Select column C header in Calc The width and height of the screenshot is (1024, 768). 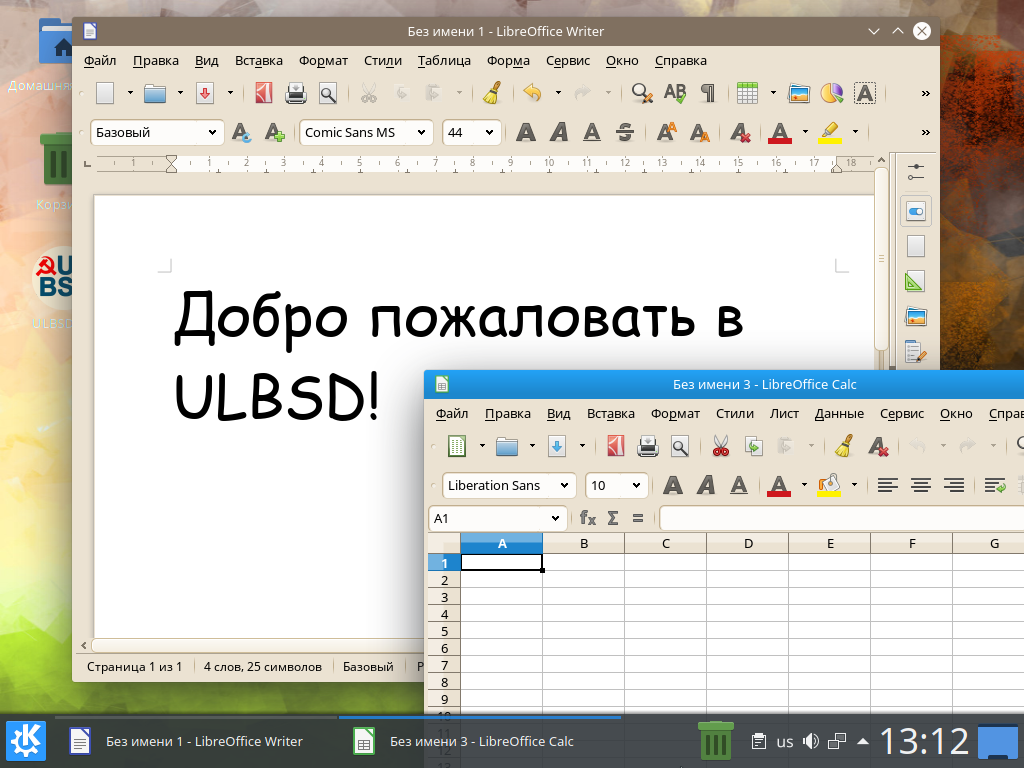(665, 543)
